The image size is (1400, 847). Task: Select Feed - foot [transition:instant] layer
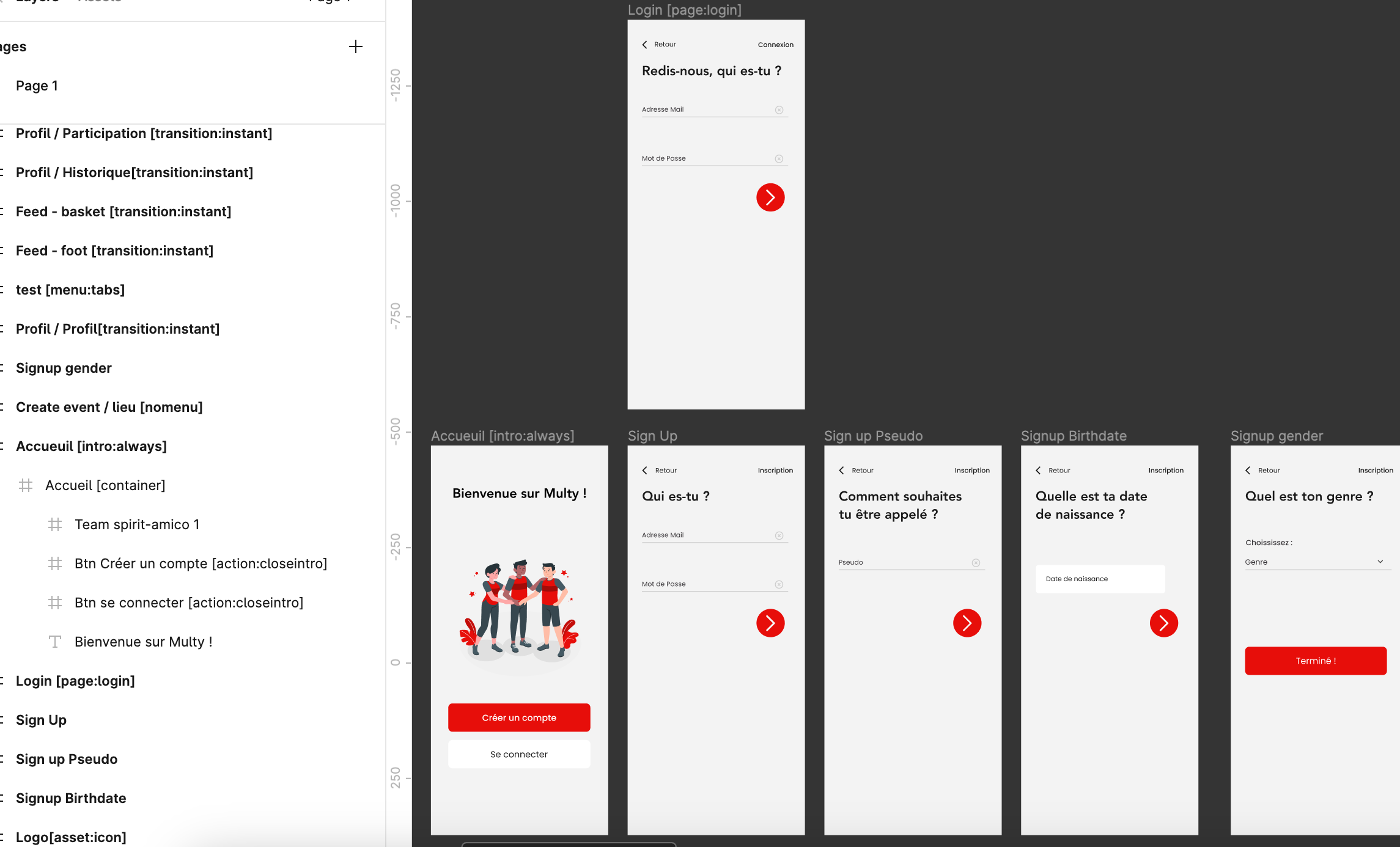coord(114,251)
